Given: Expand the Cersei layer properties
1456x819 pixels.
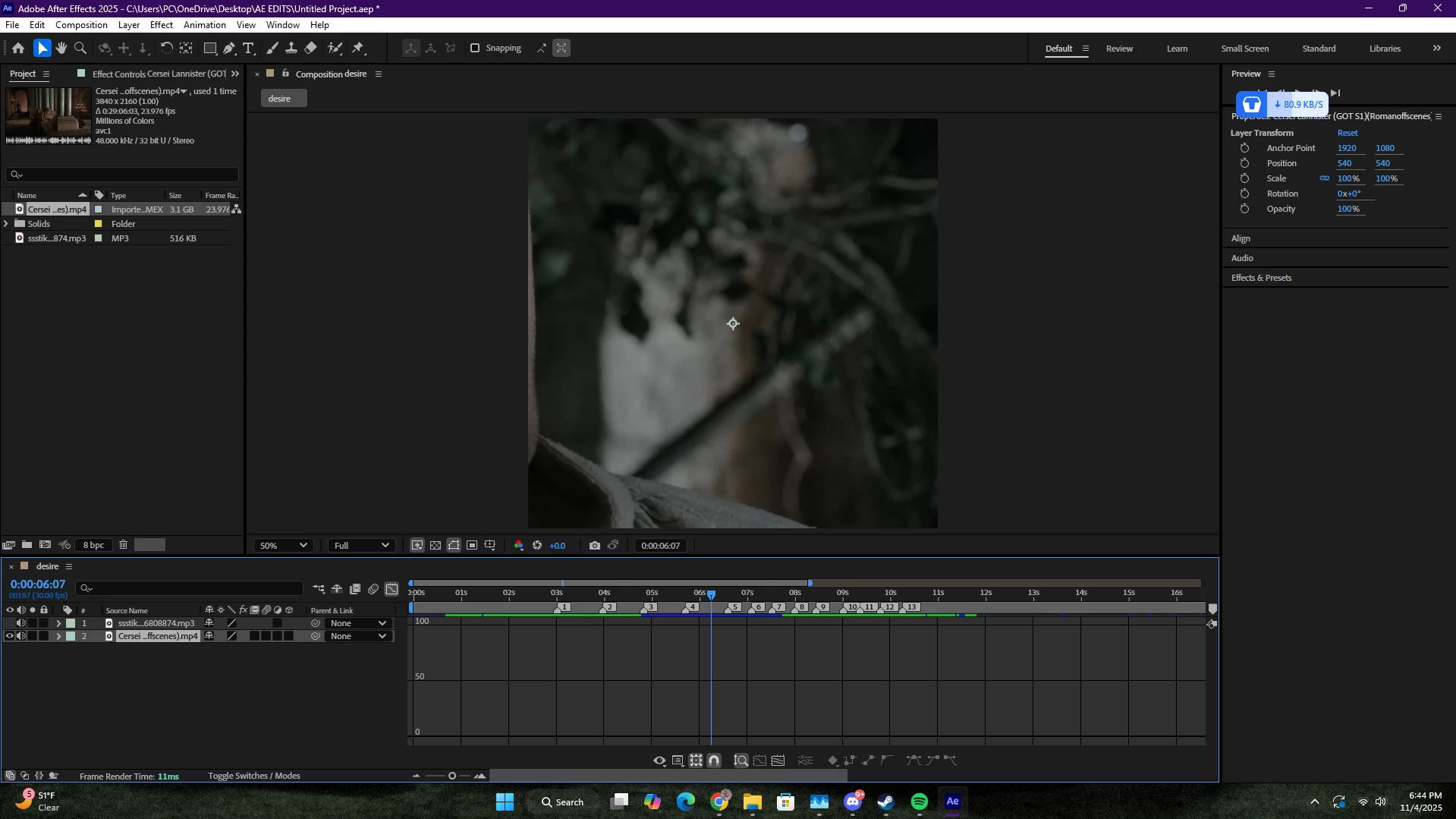Looking at the screenshot, I should [x=58, y=636].
